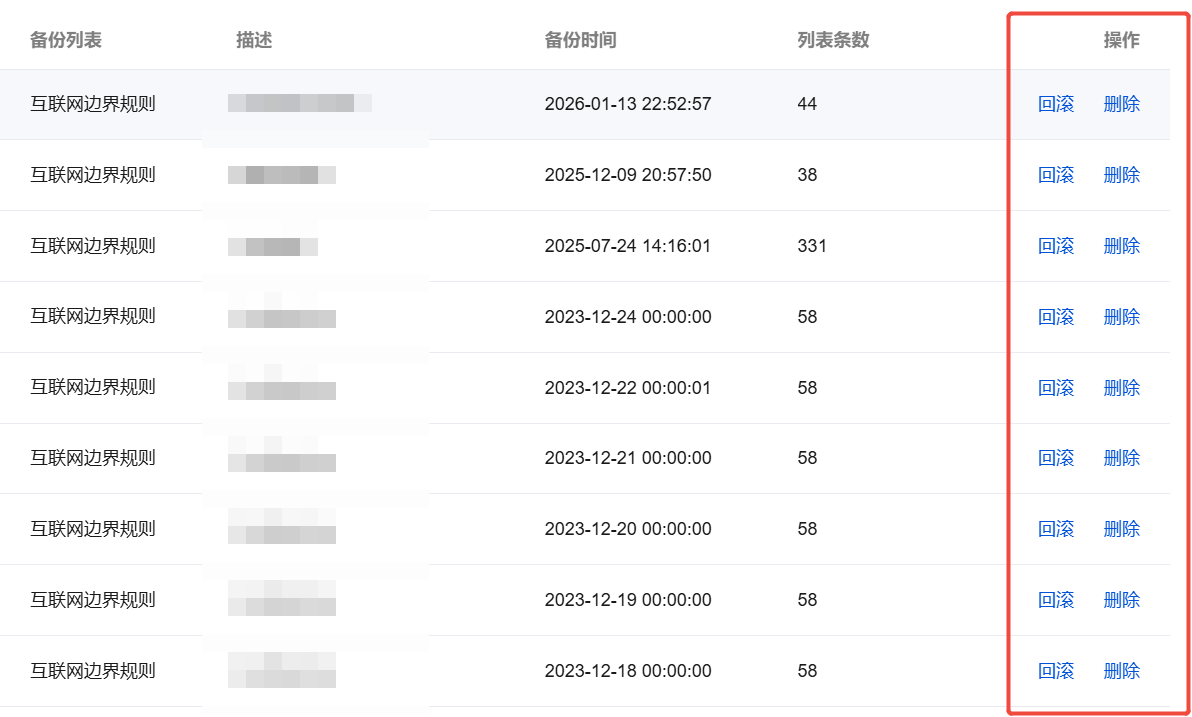Delete the 2025-07-24 14:16:01 backup
The width and height of the screenshot is (1192, 717).
pos(1121,246)
